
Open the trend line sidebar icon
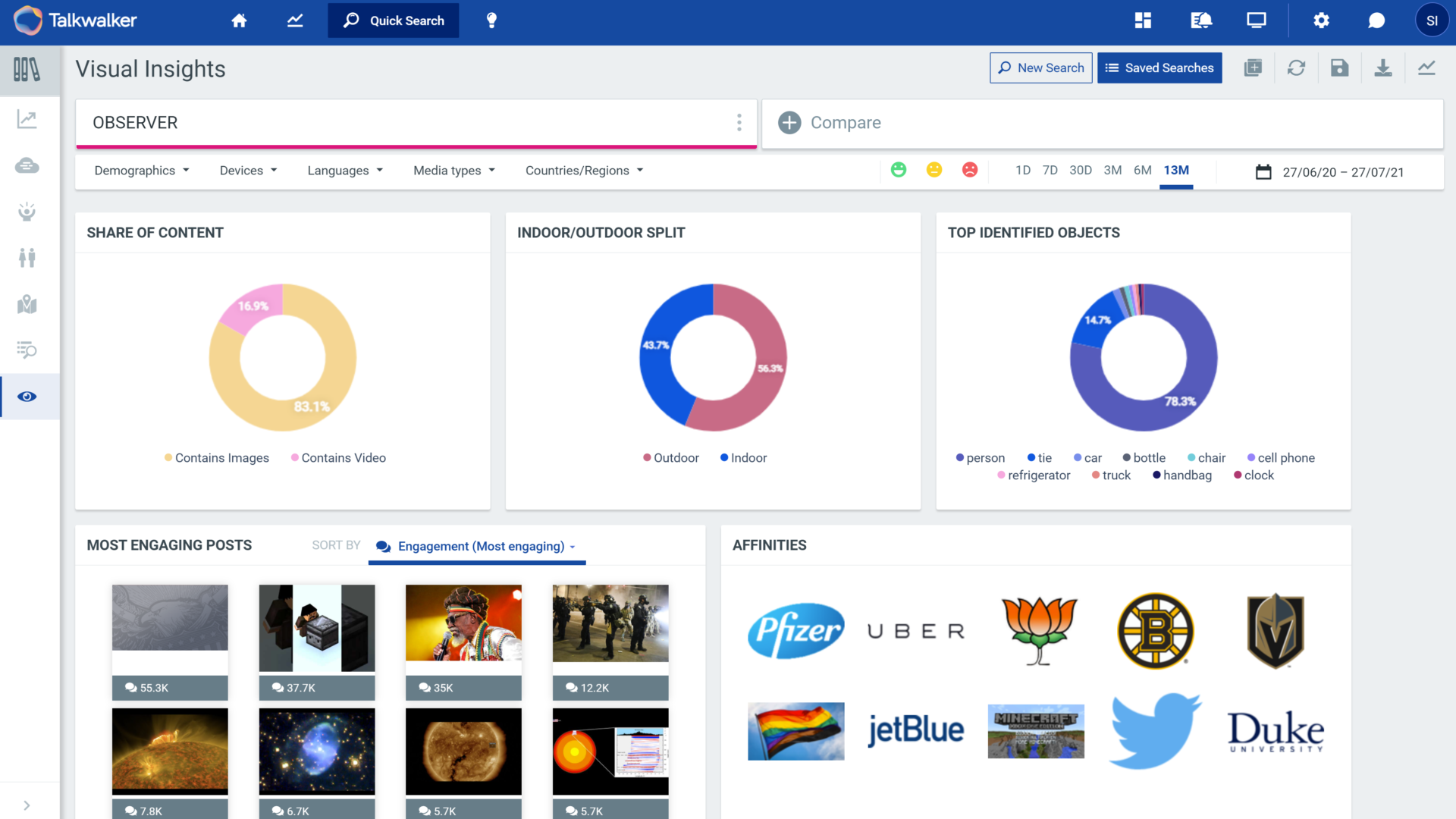tap(27, 119)
